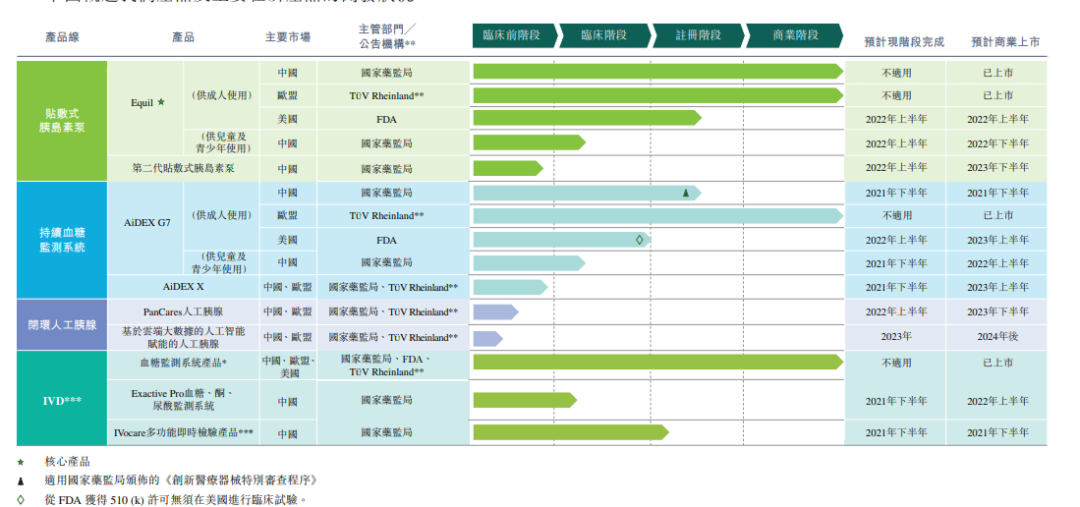Click the Equil FDA progress bar

tap(587, 118)
